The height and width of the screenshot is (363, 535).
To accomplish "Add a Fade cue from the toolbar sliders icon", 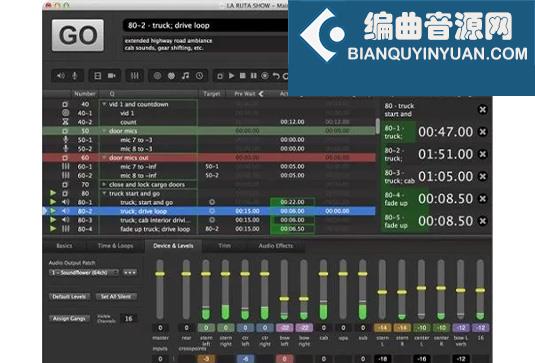I will pos(135,76).
